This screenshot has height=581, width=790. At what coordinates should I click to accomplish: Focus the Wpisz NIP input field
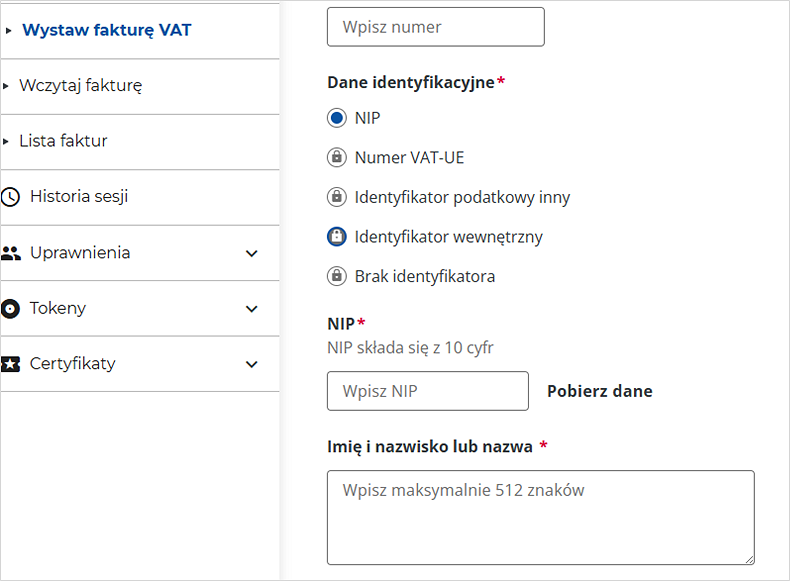pyautogui.click(x=427, y=391)
